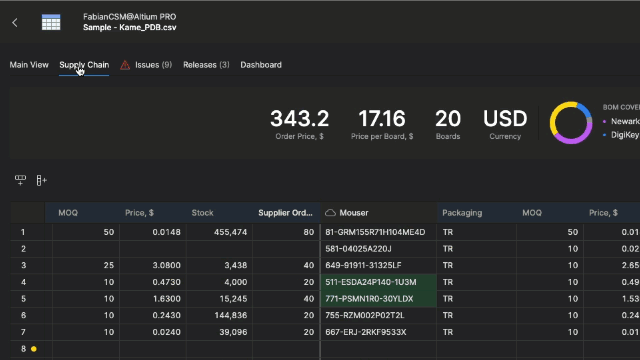Click the Supplier Ord... column header
Viewport: 640px width, 360px height.
[285, 213]
